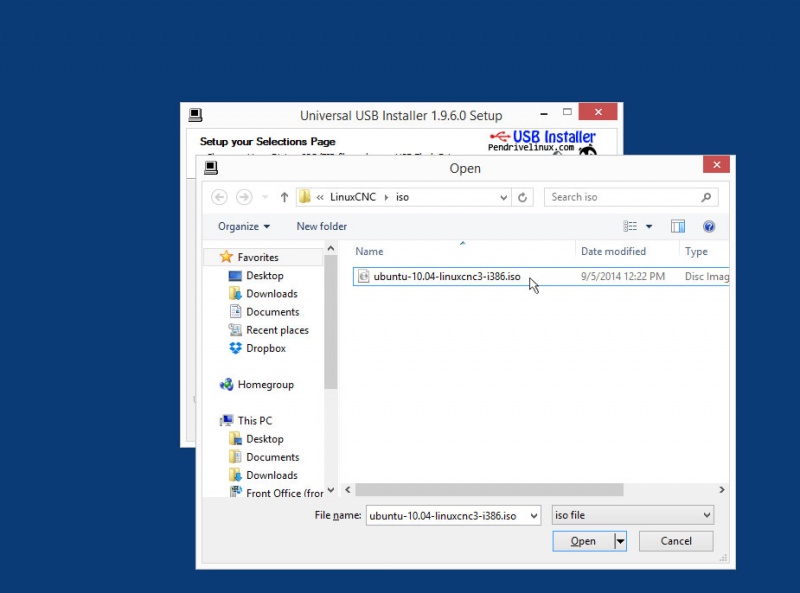
Task: Select ubuntu-10.04-linuxcnc3-i386.iso in the file list
Action: 443,277
